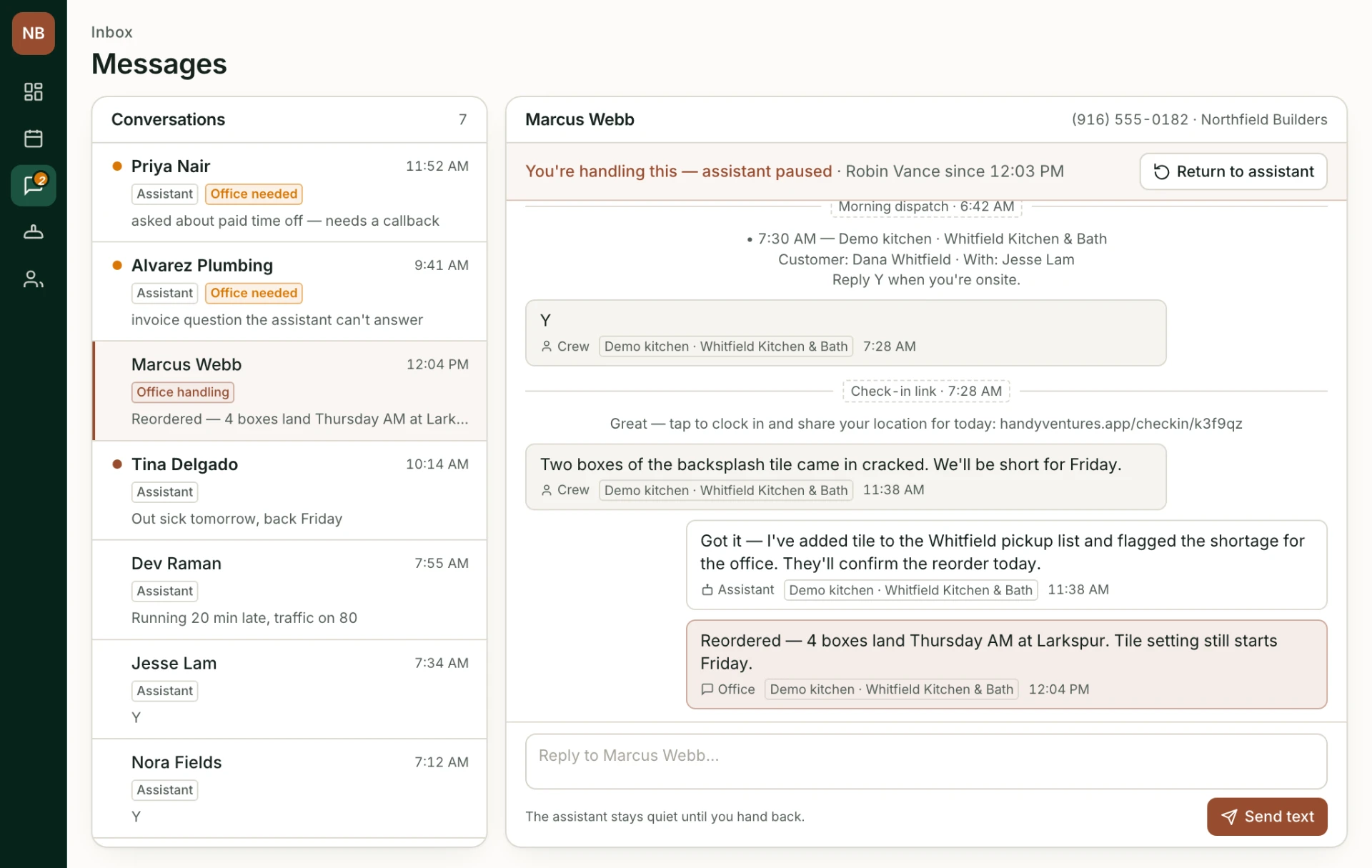This screenshot has width=1372, height=868.
Task: Click the conversations count 7
Action: pyautogui.click(x=462, y=119)
